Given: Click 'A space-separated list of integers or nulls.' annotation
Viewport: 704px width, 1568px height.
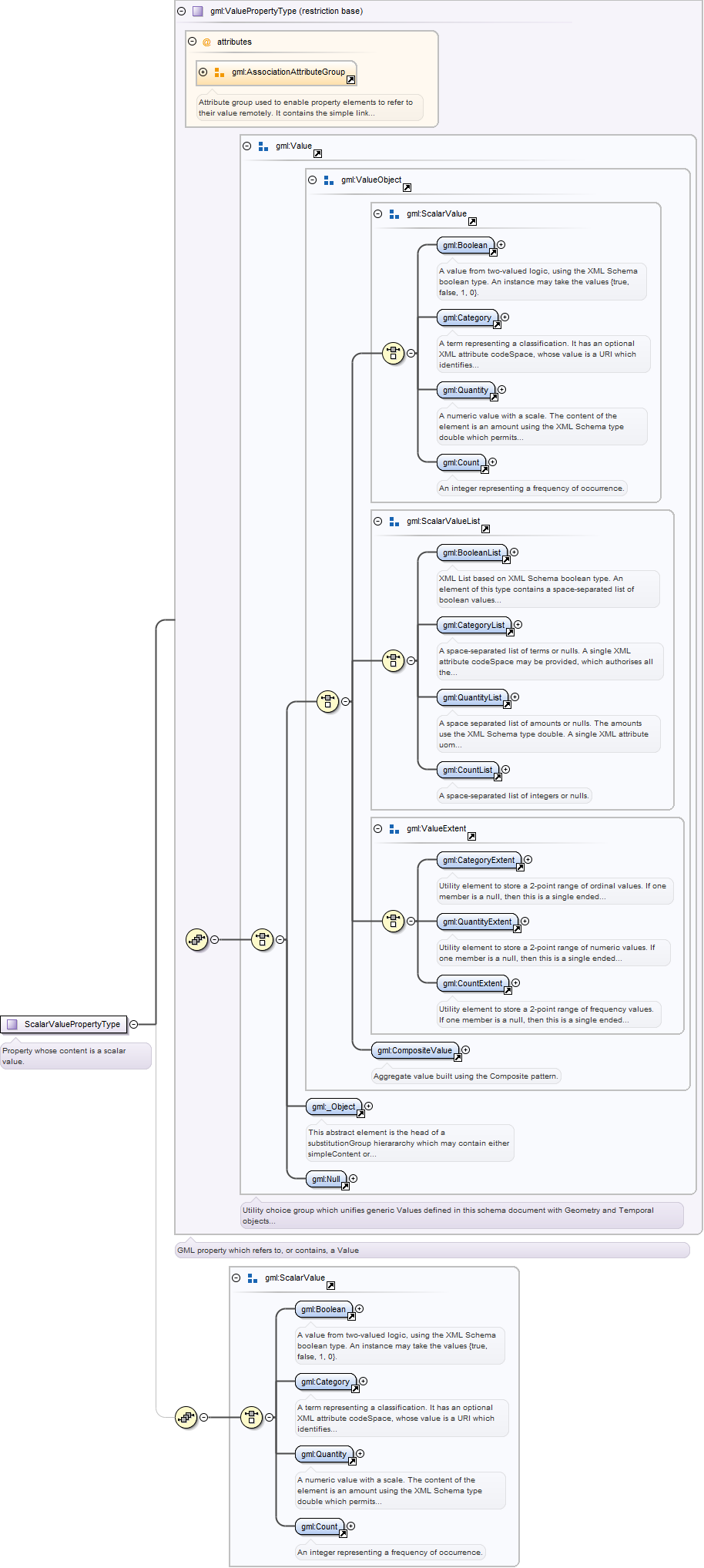Looking at the screenshot, I should [x=514, y=796].
